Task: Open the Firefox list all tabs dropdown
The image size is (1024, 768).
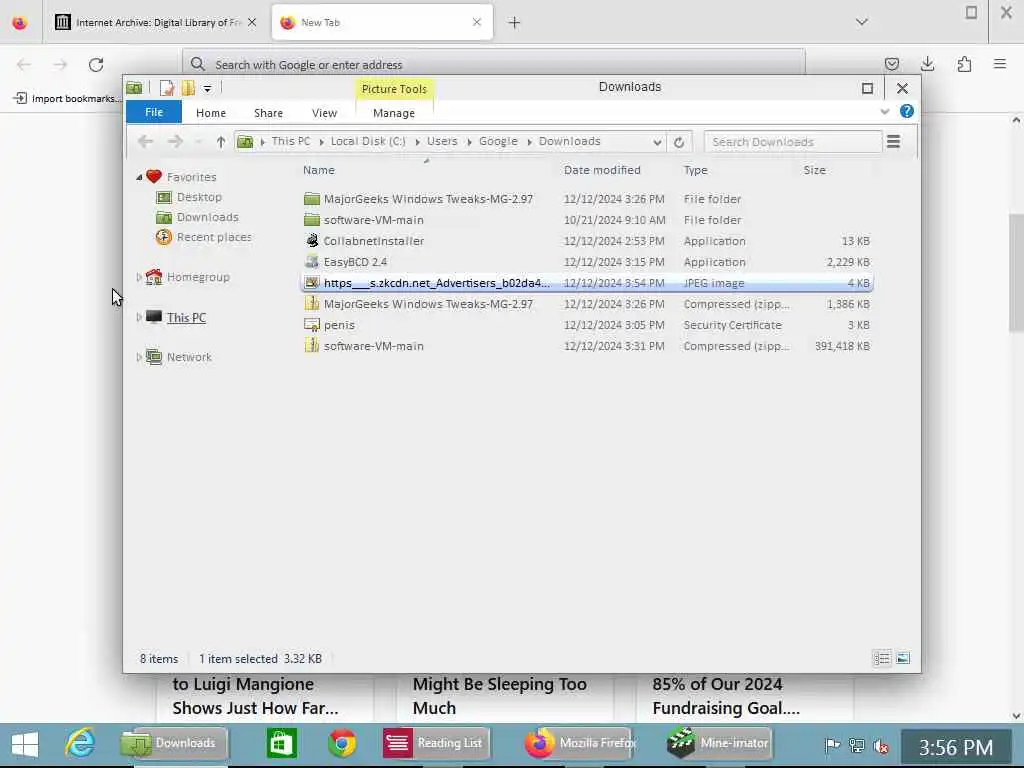Action: coord(861,22)
